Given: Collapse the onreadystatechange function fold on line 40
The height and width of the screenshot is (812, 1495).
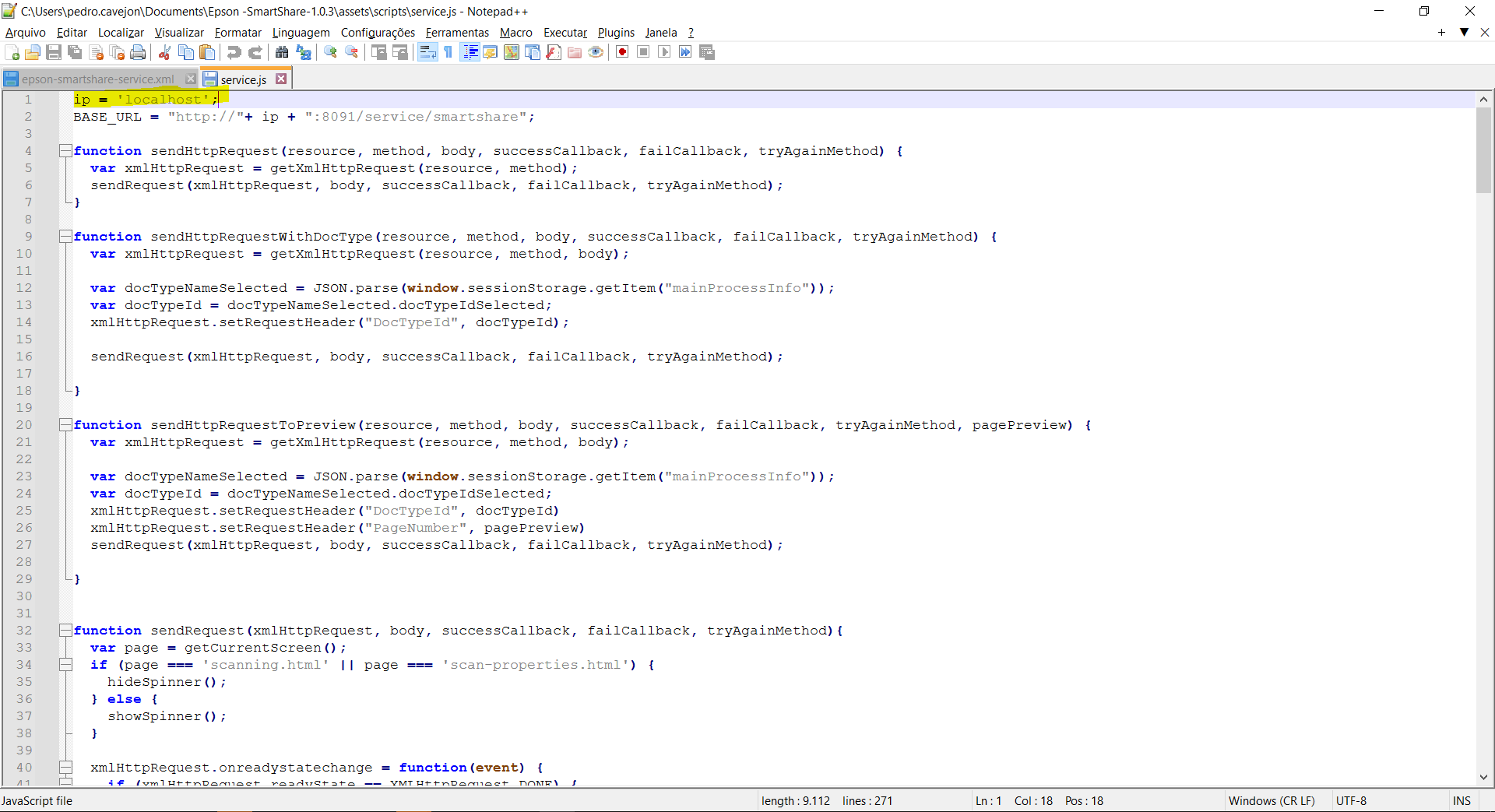Looking at the screenshot, I should pyautogui.click(x=65, y=768).
